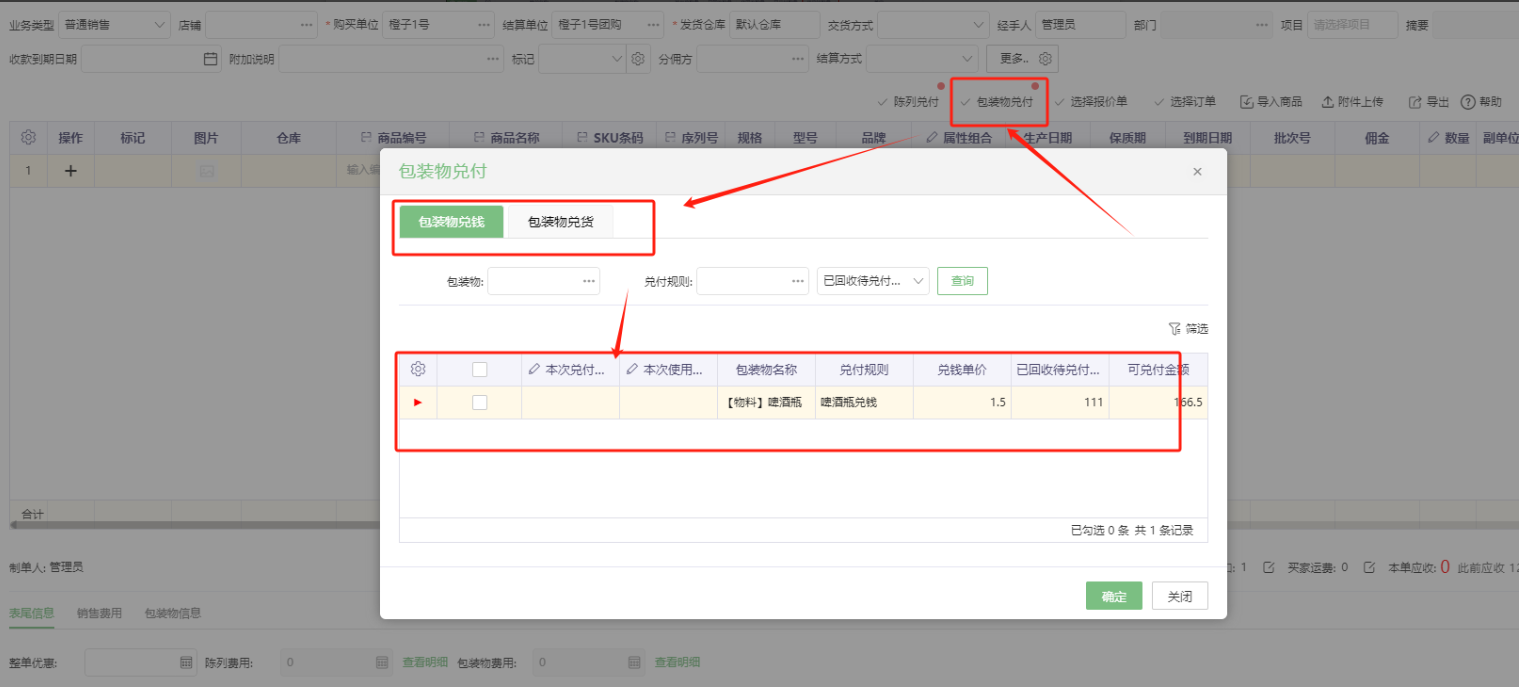The width and height of the screenshot is (1519, 687).
Task: Click 已回收待兑付 value 111
Action: click(1060, 402)
